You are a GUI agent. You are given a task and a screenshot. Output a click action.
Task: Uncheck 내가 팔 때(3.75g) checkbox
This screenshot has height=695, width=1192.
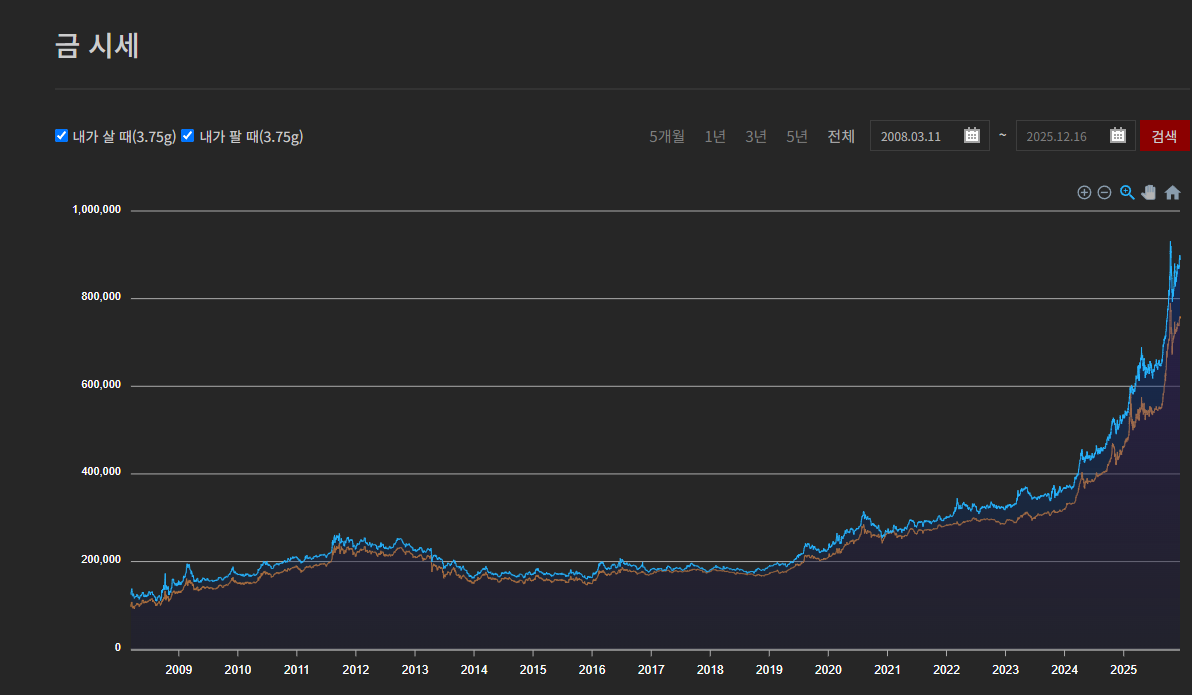click(188, 135)
